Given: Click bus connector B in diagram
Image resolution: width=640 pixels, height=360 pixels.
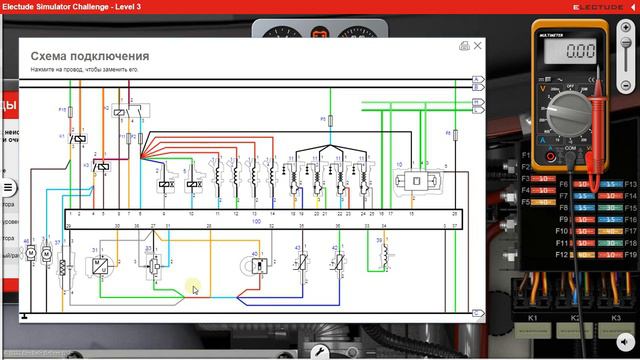Looking at the screenshot, I should pyautogui.click(x=478, y=87).
